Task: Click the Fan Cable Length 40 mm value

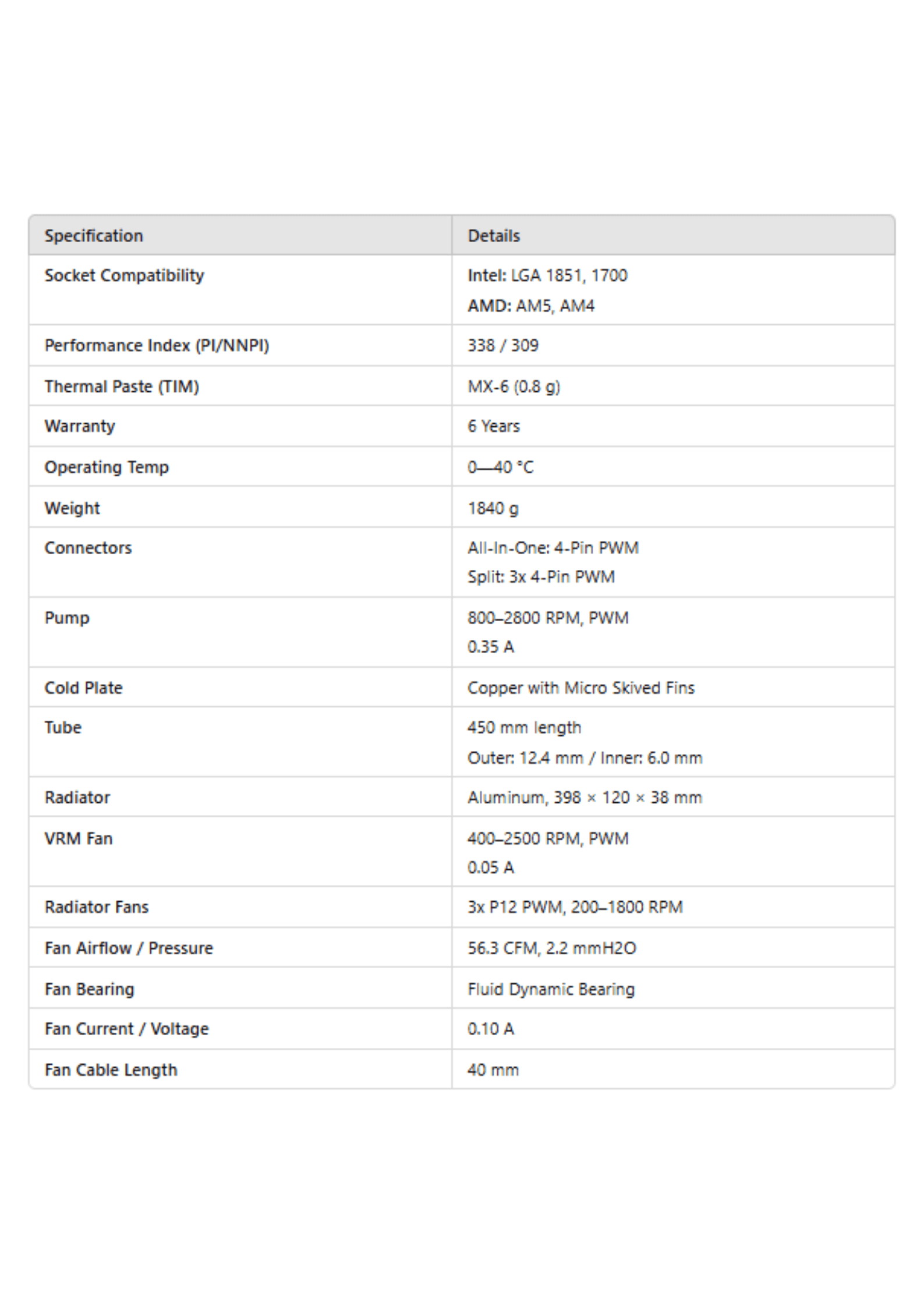Action: [x=493, y=1070]
